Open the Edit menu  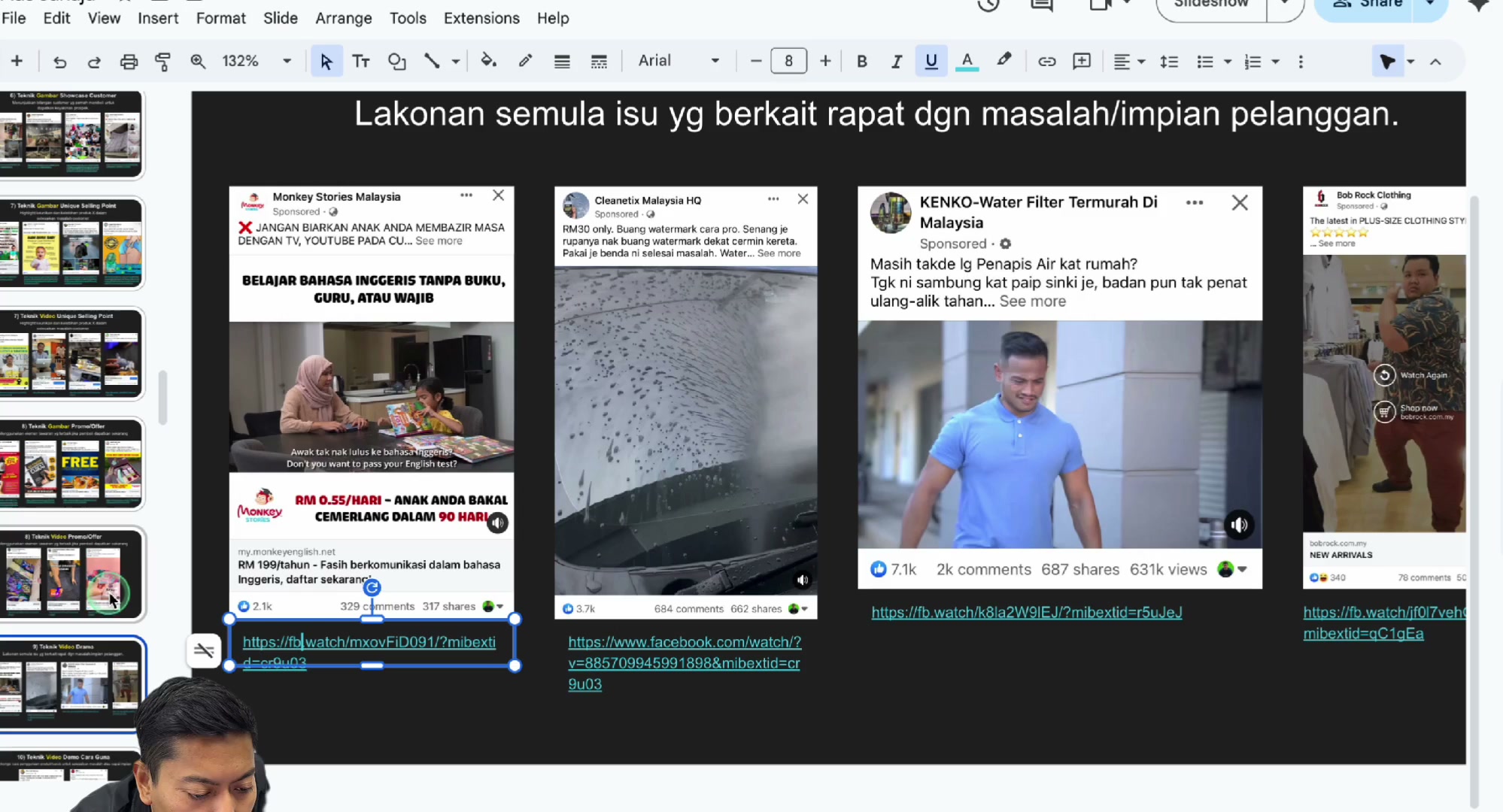coord(56,18)
